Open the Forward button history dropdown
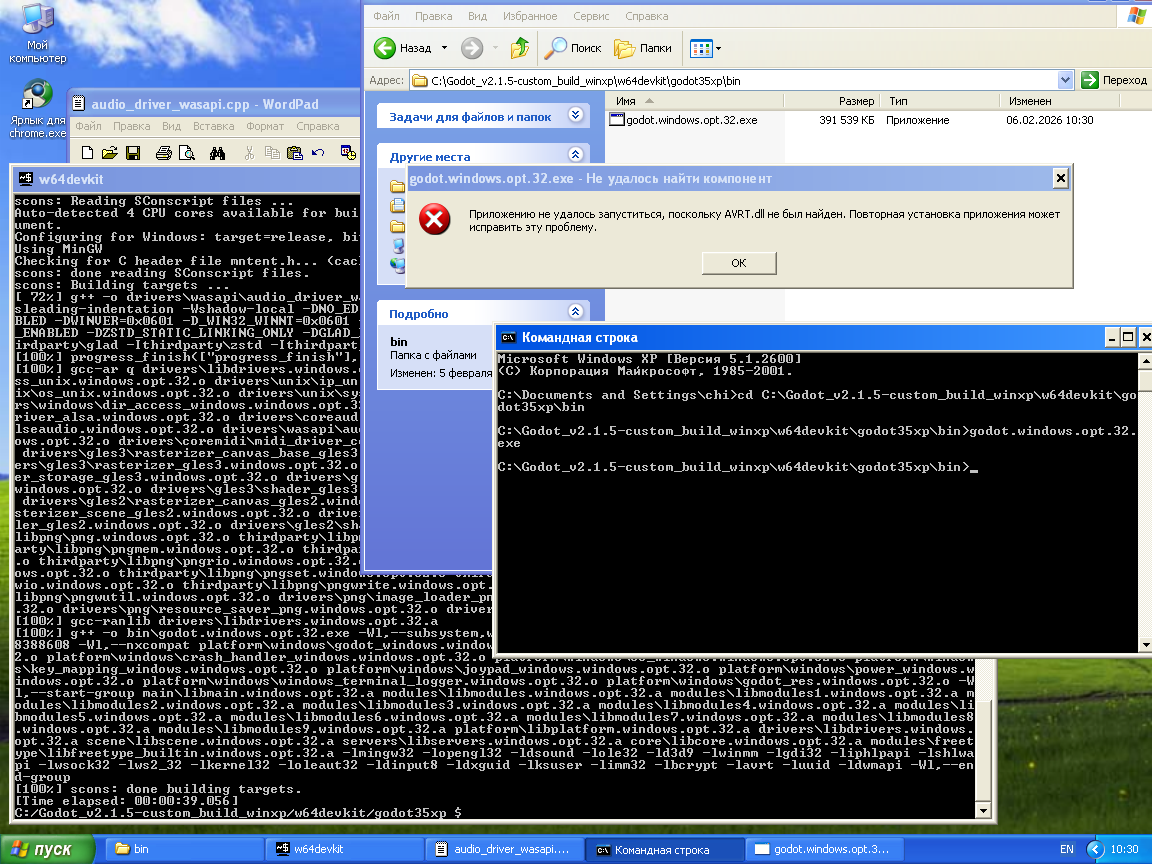 point(495,48)
